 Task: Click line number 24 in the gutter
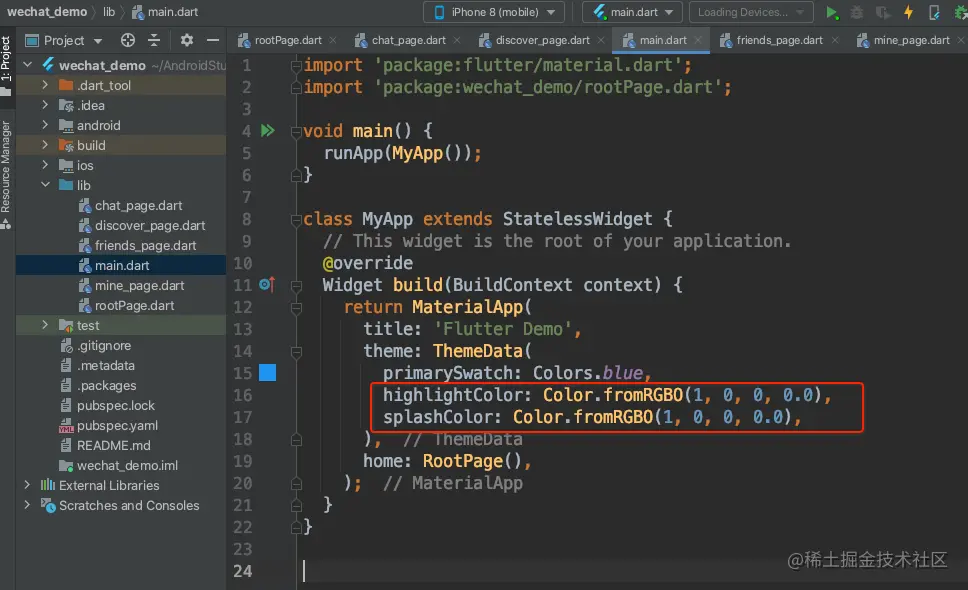click(x=243, y=571)
